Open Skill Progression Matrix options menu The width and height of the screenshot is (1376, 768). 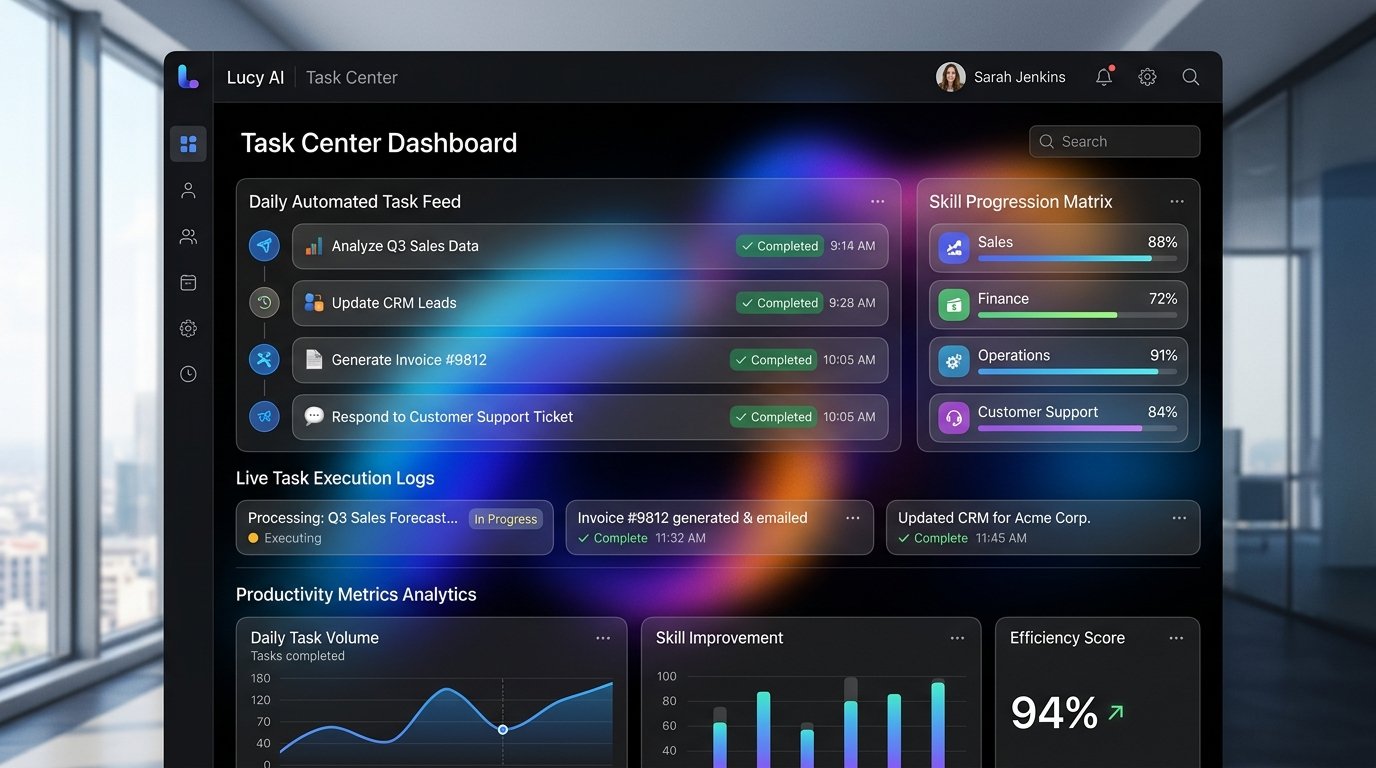(1176, 201)
